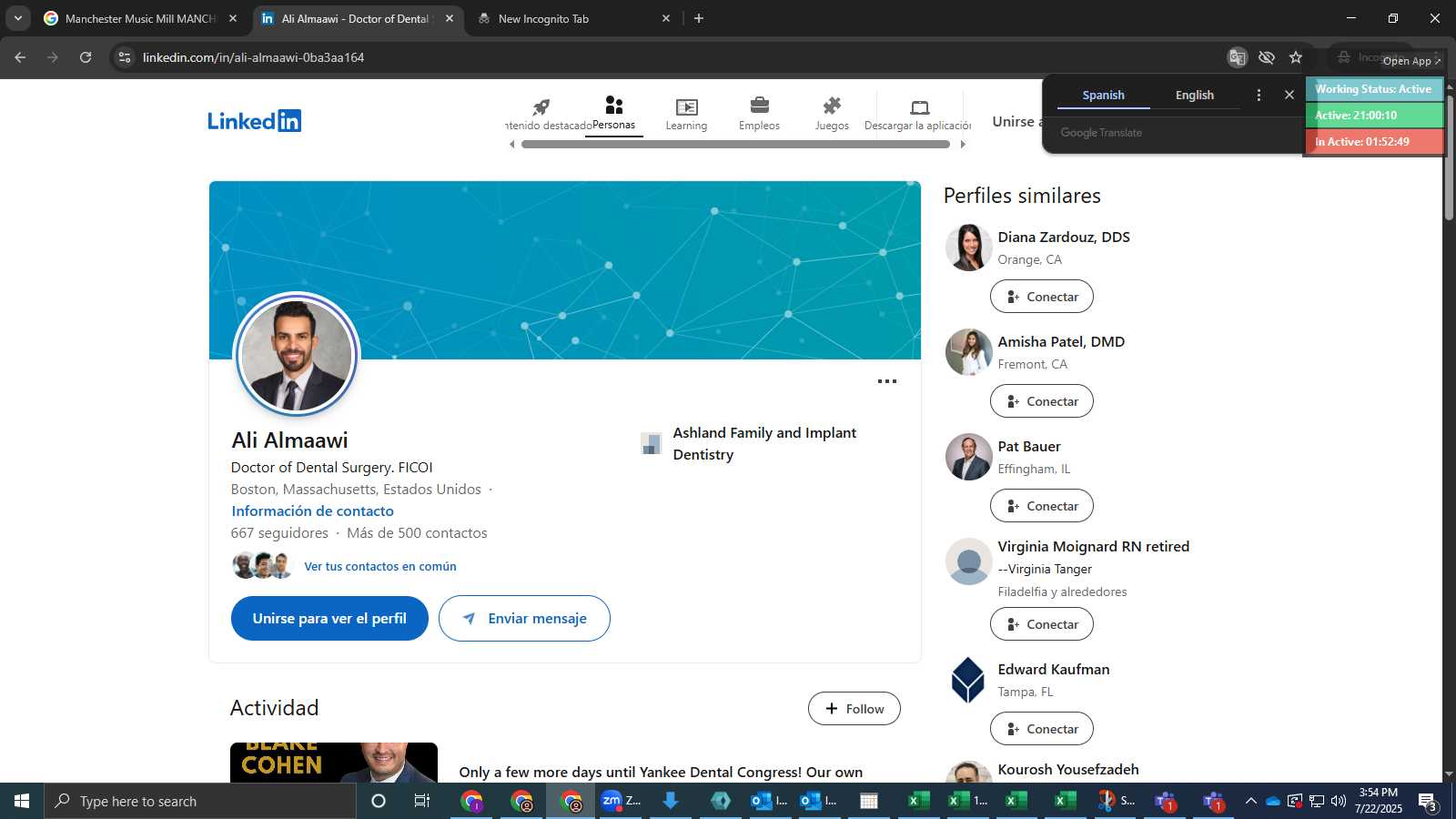The height and width of the screenshot is (819, 1456).
Task: Click the Cortana circle icon
Action: pos(379,801)
